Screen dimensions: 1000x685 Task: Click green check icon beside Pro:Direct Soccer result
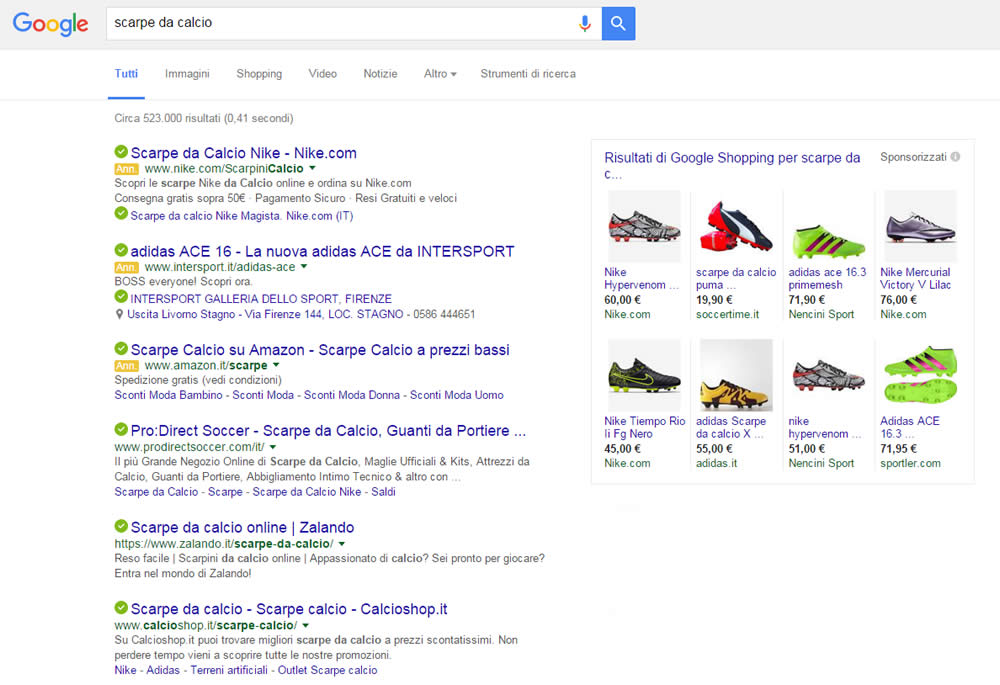[x=121, y=429]
